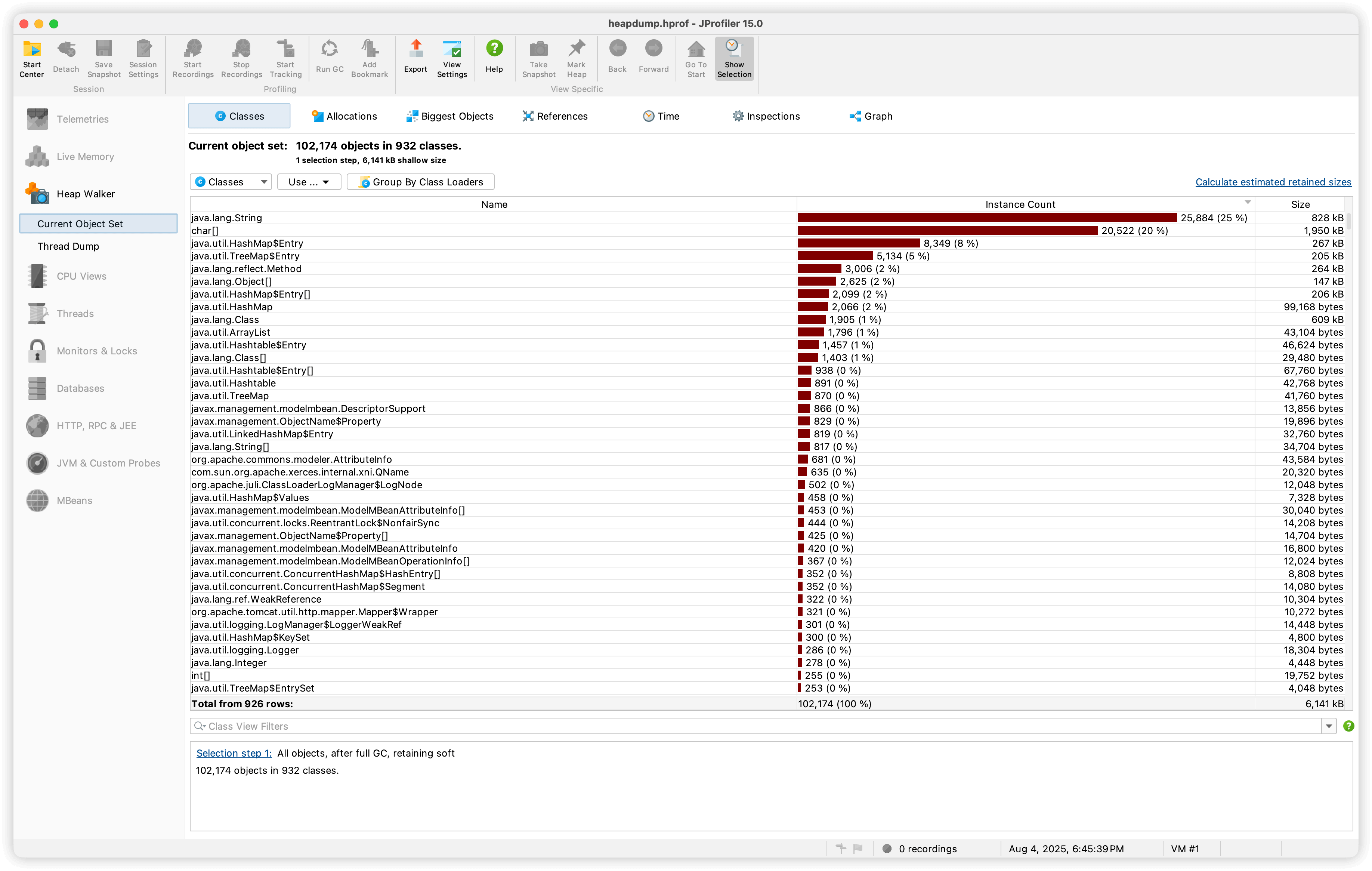This screenshot has height=871, width=1372.
Task: Sort by the Size column header
Action: tap(1300, 204)
